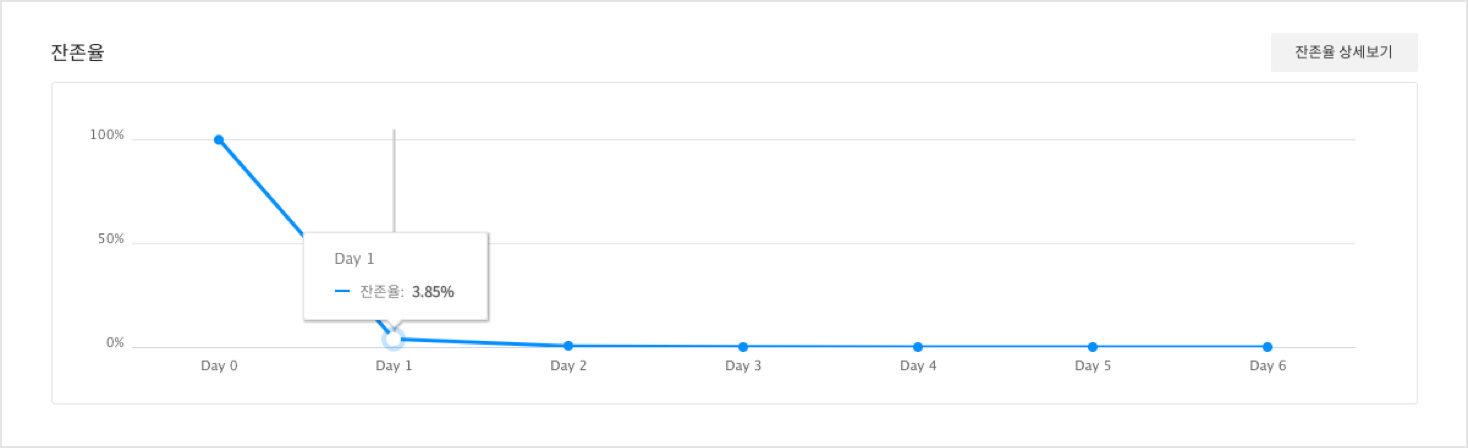Viewport: 1468px width, 448px height.
Task: Click the Day 1 x-axis label
Action: pos(393,366)
